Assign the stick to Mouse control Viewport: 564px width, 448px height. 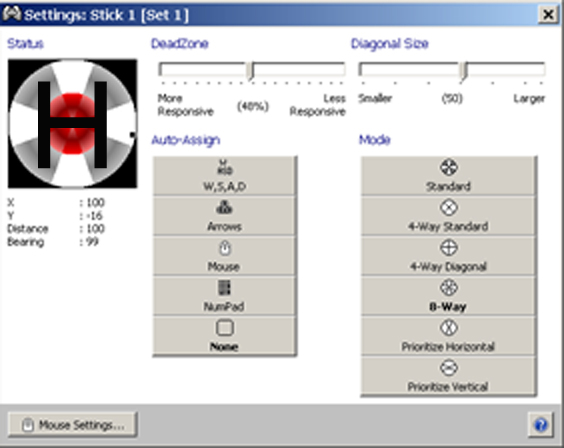click(225, 256)
